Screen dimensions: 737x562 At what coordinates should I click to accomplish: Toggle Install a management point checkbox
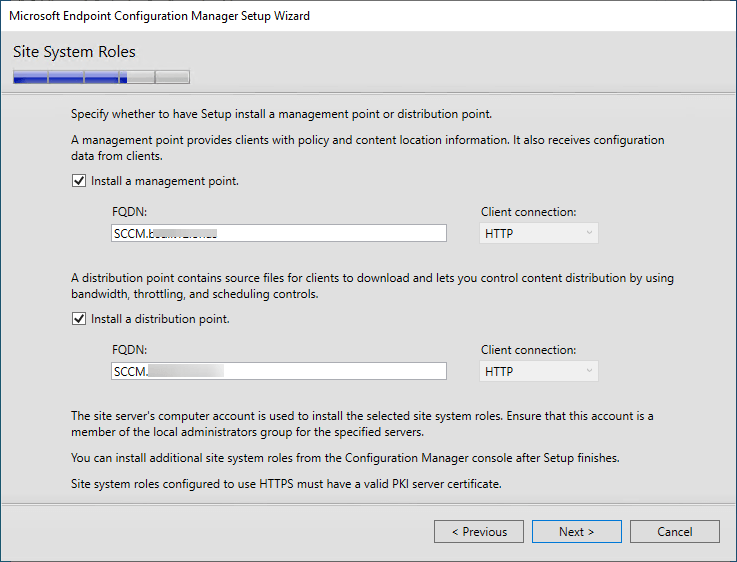(x=79, y=181)
